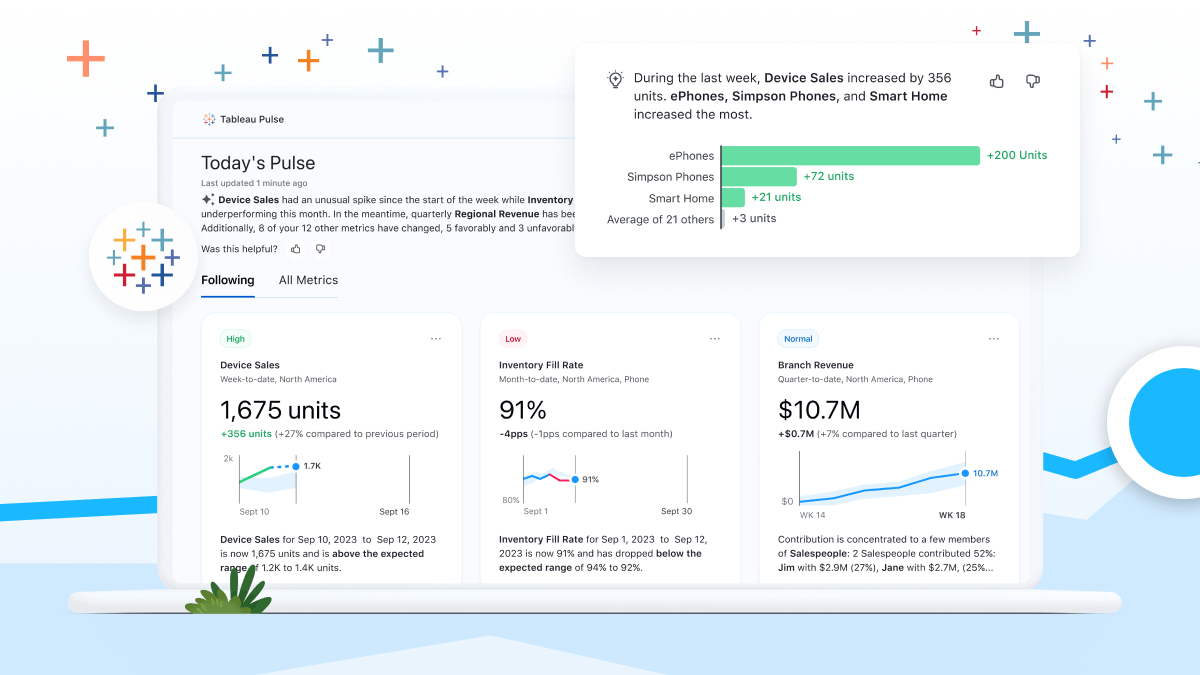Click the lightbulb insight icon in the popup
Viewport: 1200px width, 675px height.
tap(616, 78)
